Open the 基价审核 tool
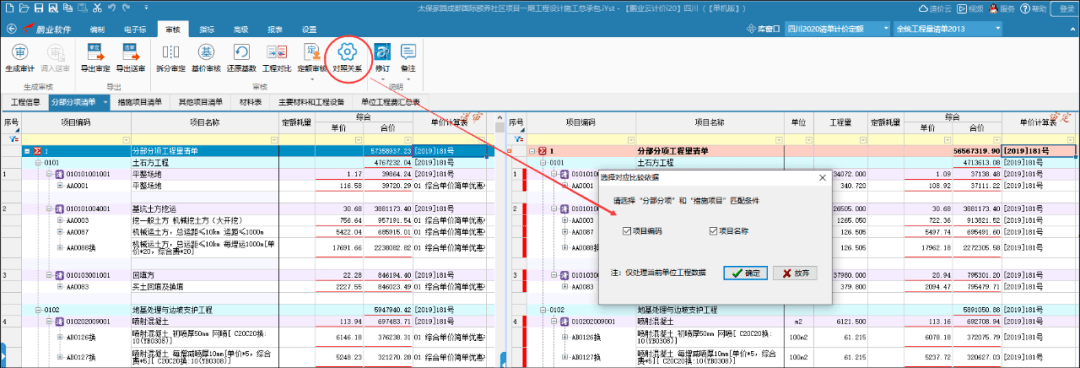 (x=206, y=58)
